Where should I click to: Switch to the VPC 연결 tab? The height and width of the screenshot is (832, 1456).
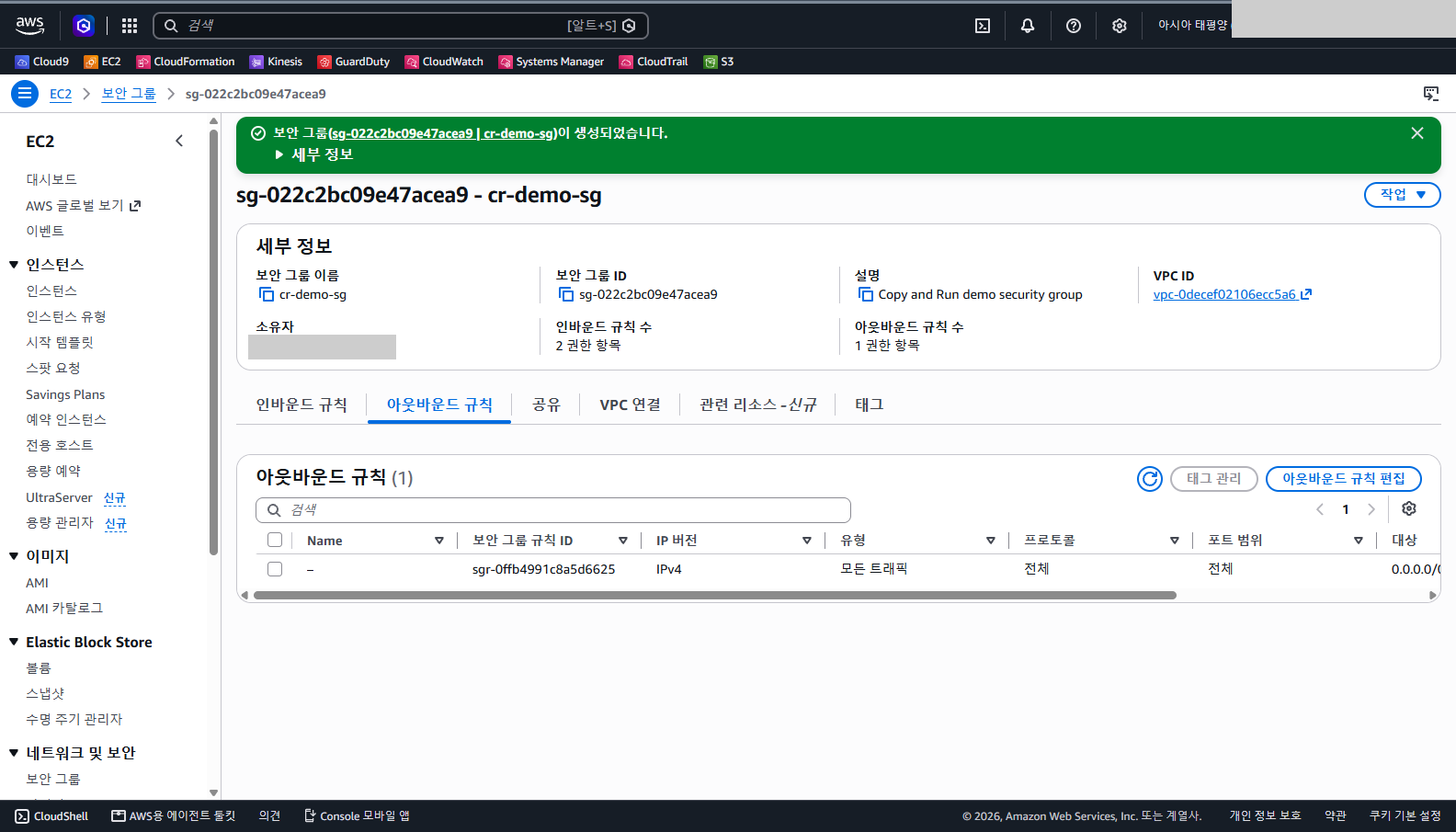coord(630,405)
